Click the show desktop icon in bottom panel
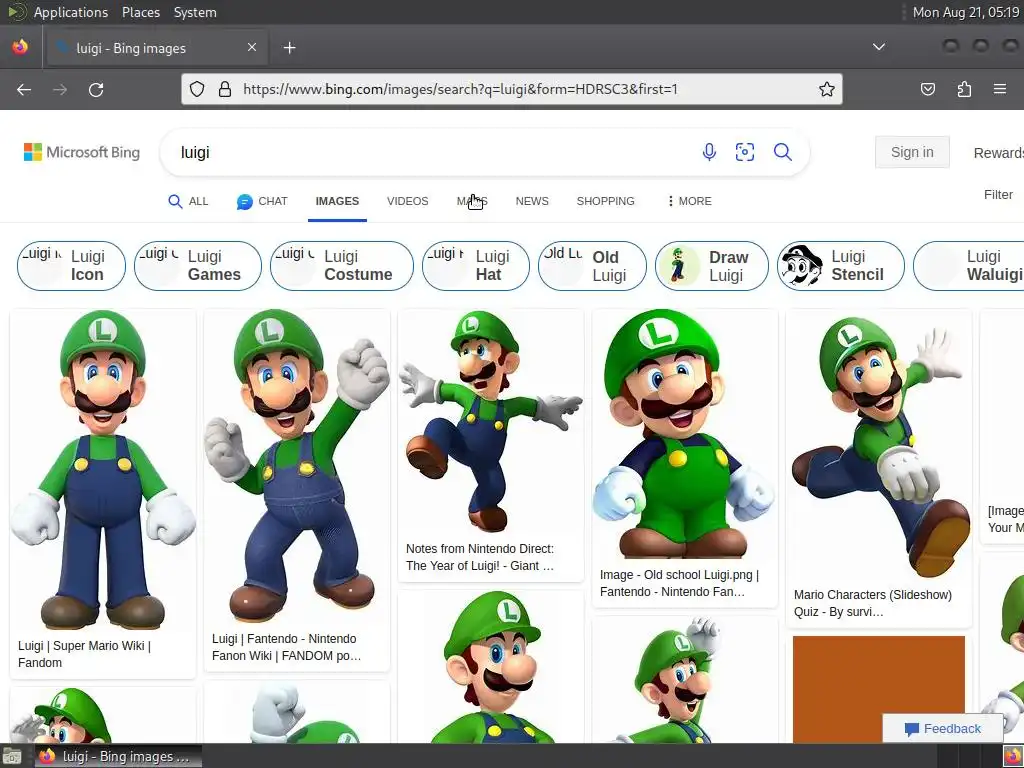The image size is (1024, 768). 12,757
